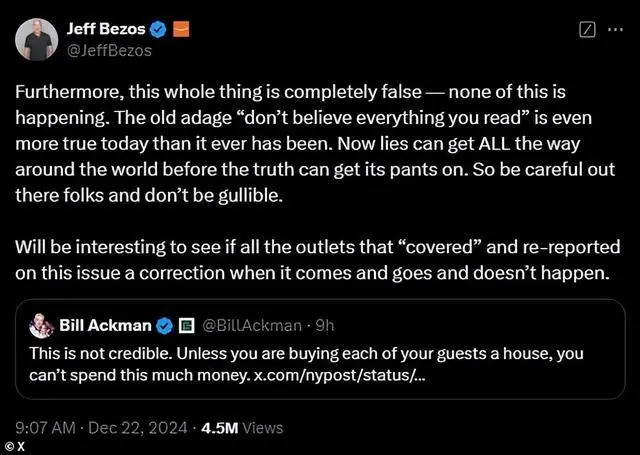This screenshot has width=640, height=455.
Task: View the 4.5M Views count
Action: [x=242, y=428]
